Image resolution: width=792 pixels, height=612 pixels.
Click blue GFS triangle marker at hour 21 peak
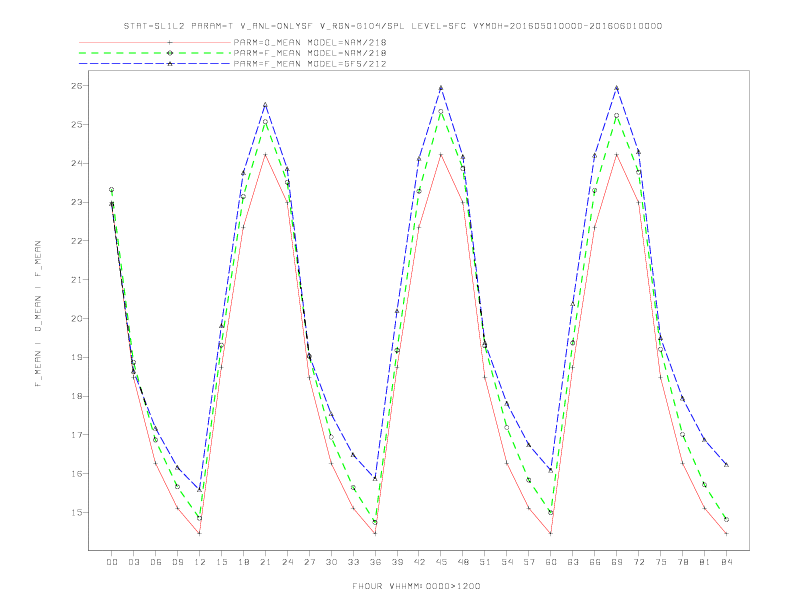click(x=265, y=105)
